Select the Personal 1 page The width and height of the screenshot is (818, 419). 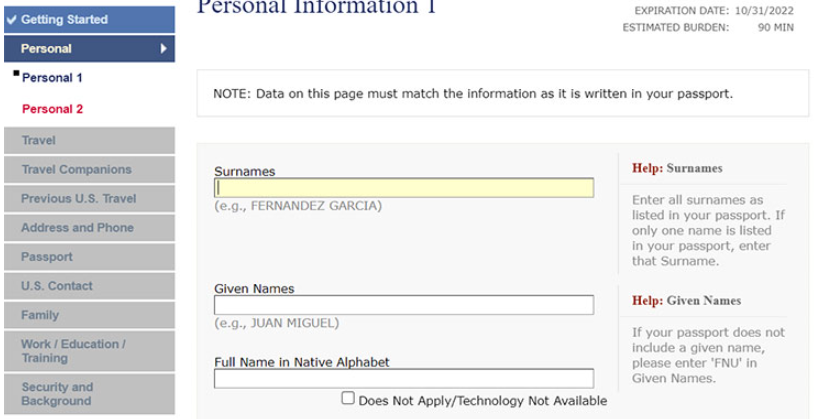(x=52, y=78)
